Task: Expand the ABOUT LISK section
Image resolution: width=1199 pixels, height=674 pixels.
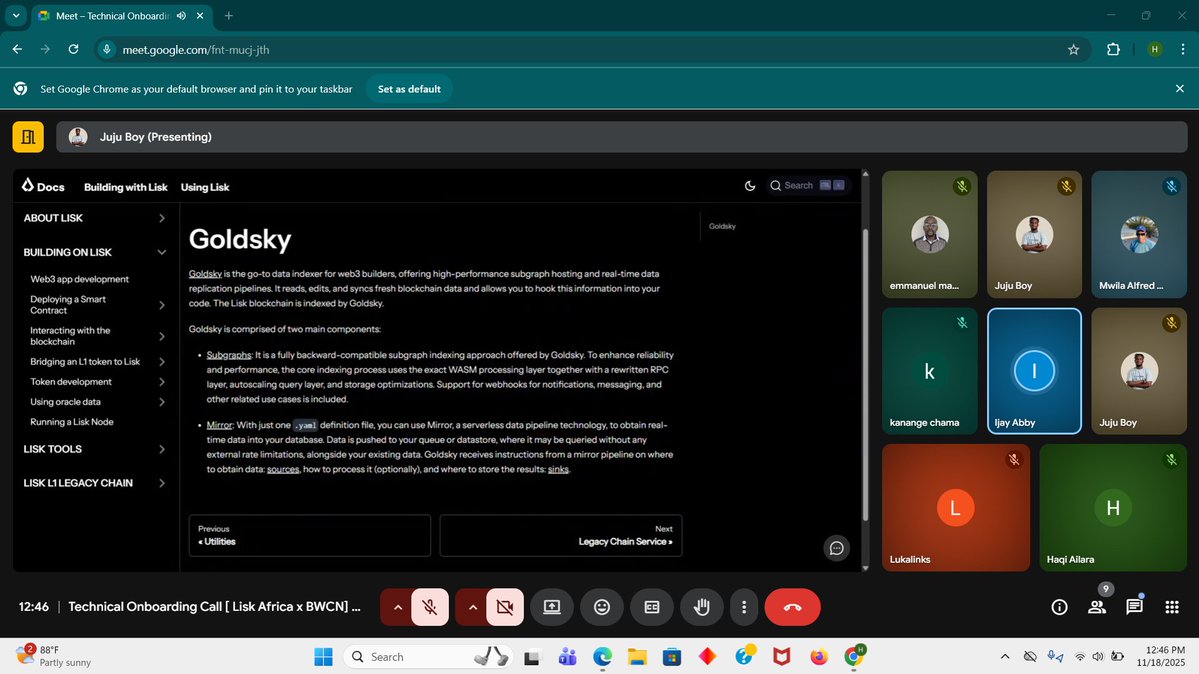Action: tap(95, 218)
